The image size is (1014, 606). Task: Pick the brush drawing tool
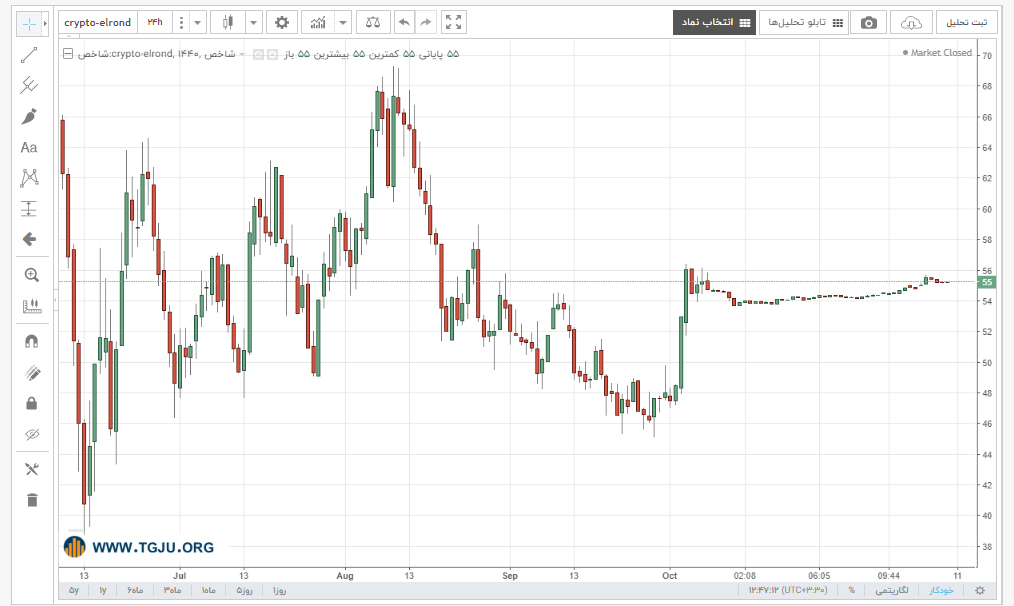(x=29, y=116)
